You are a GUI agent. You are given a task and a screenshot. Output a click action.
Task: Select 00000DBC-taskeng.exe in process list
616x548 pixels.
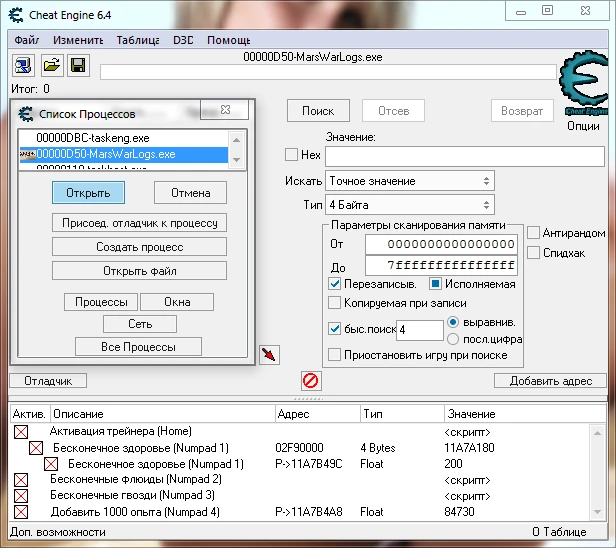123,138
